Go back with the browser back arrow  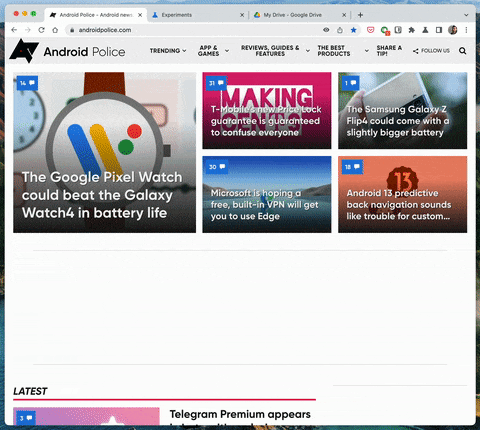tap(14, 30)
